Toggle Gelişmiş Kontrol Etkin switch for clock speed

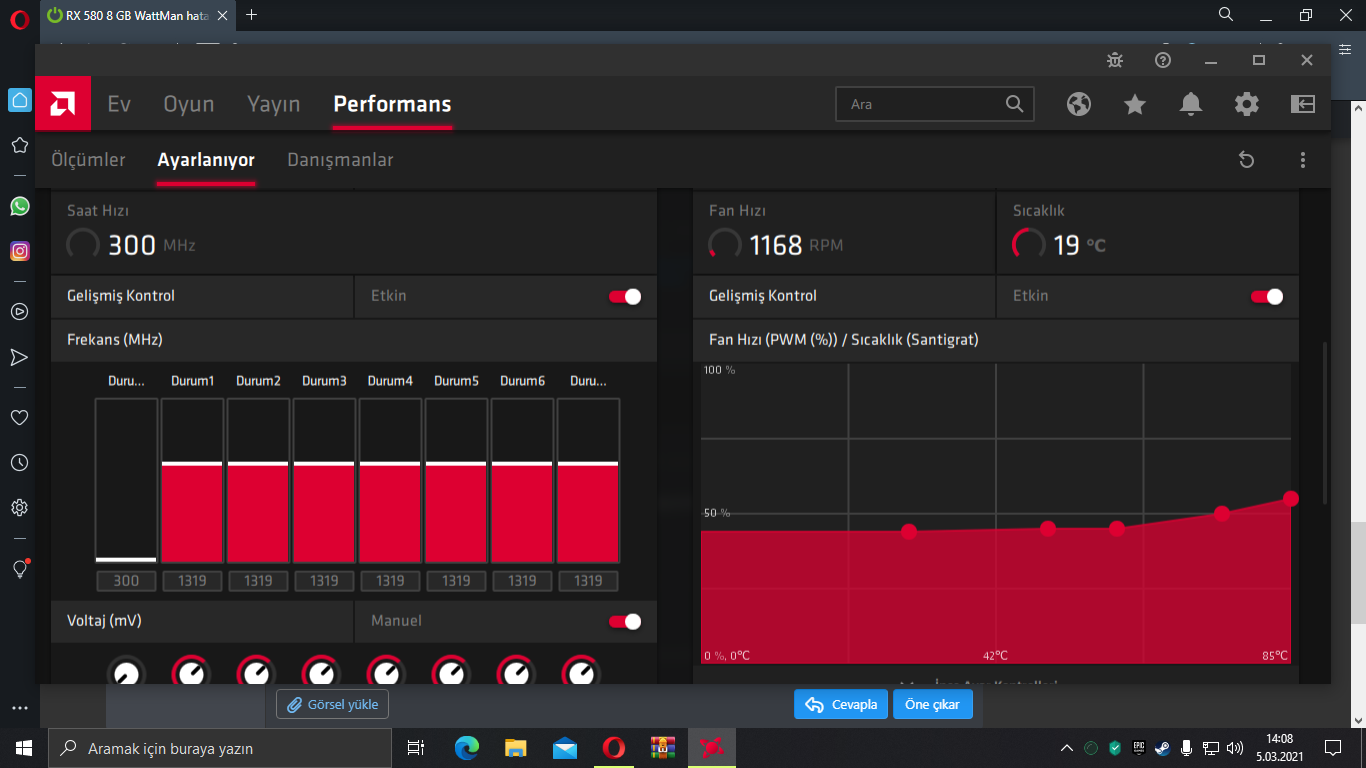(x=625, y=296)
